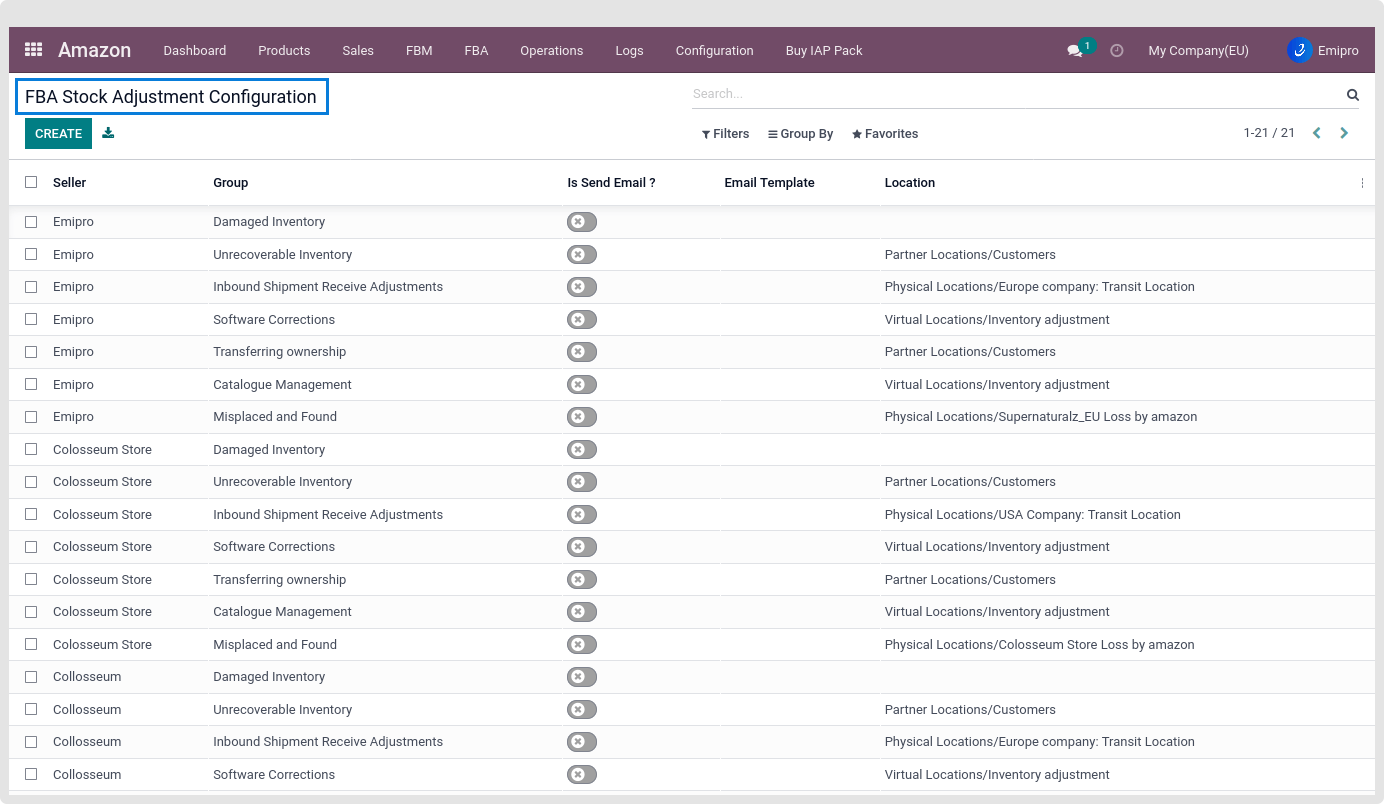This screenshot has height=804, width=1384.
Task: Open the Configuration menu
Action: pyautogui.click(x=714, y=51)
